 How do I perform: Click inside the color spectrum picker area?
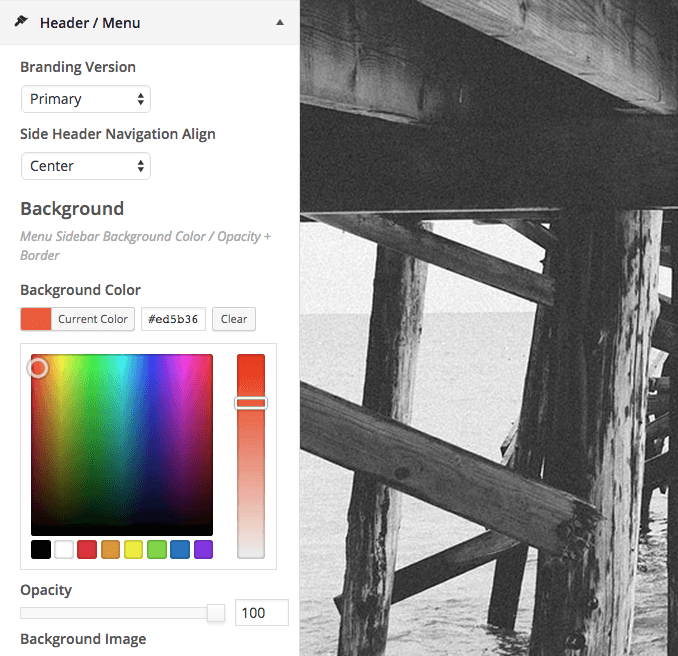122,445
